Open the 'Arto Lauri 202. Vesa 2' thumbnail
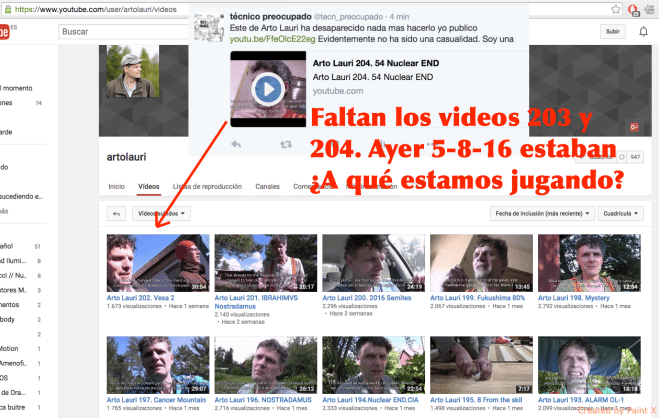Image resolution: width=659 pixels, height=418 pixels. (157, 262)
